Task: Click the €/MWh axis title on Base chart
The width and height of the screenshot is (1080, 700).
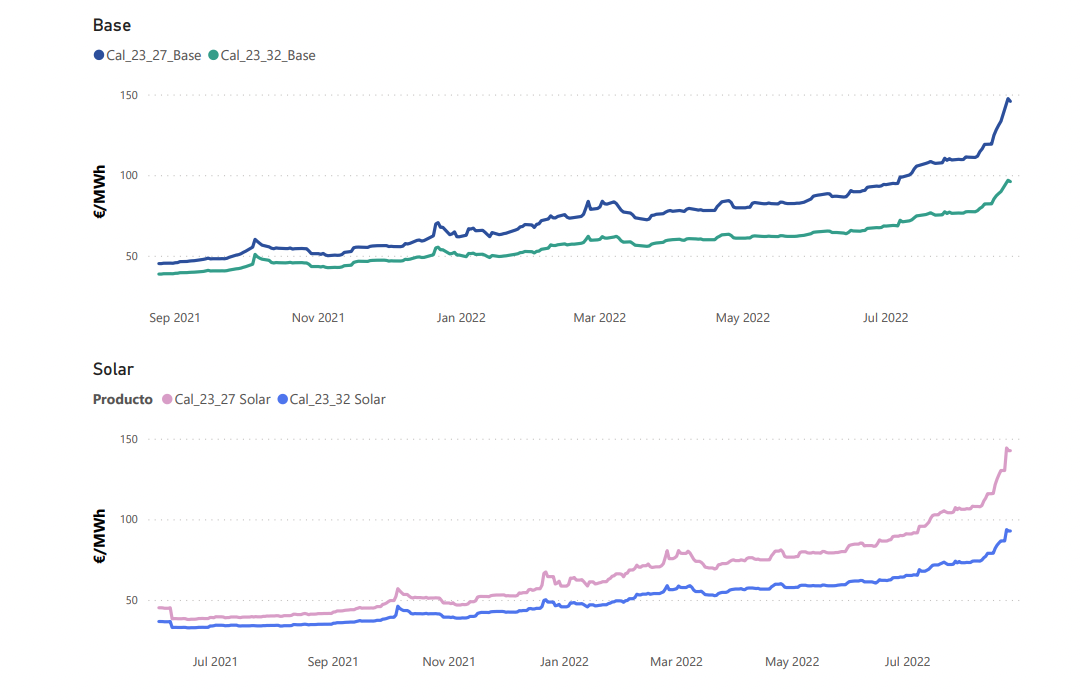Action: point(101,192)
